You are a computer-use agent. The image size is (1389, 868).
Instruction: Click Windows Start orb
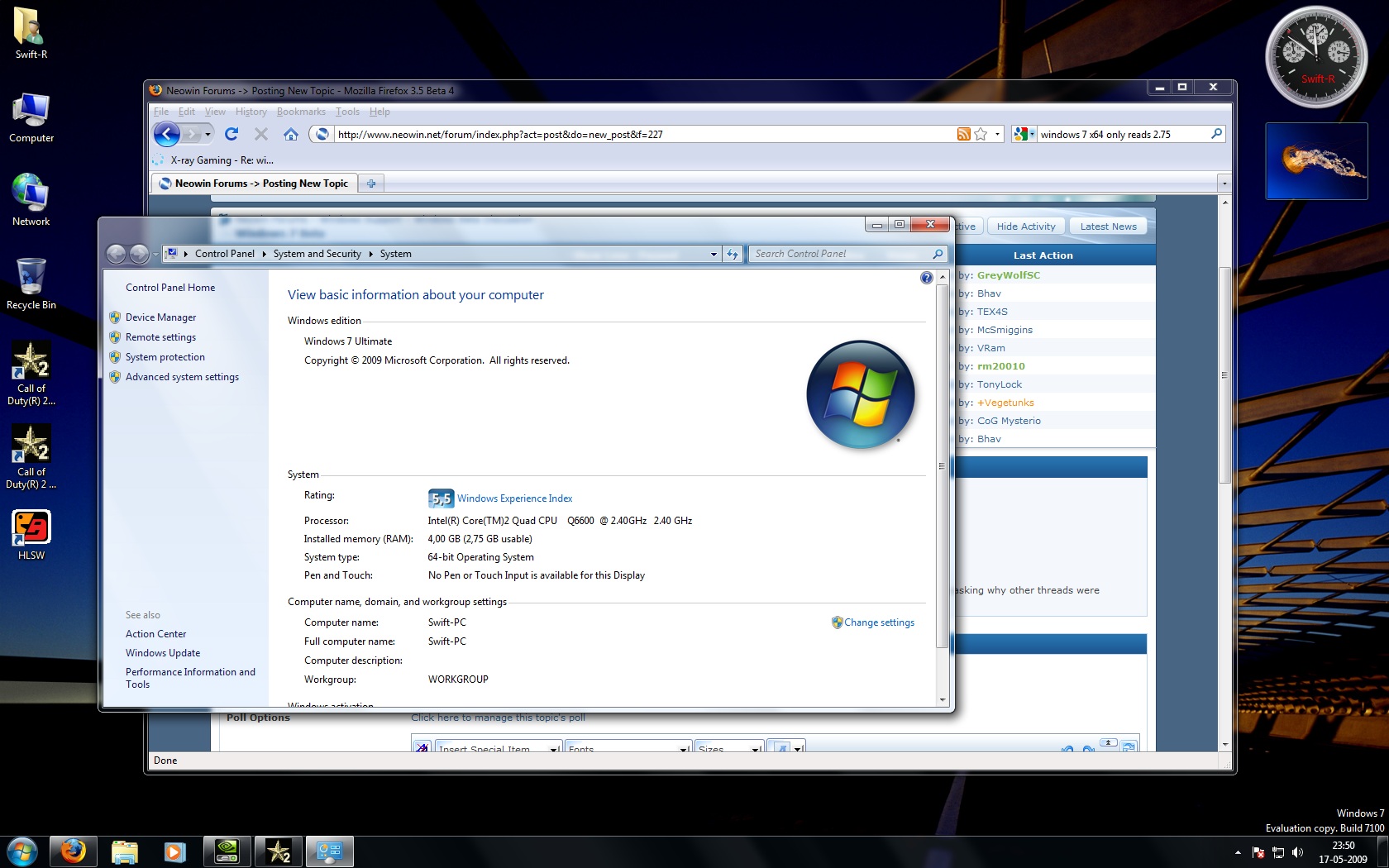click(21, 851)
